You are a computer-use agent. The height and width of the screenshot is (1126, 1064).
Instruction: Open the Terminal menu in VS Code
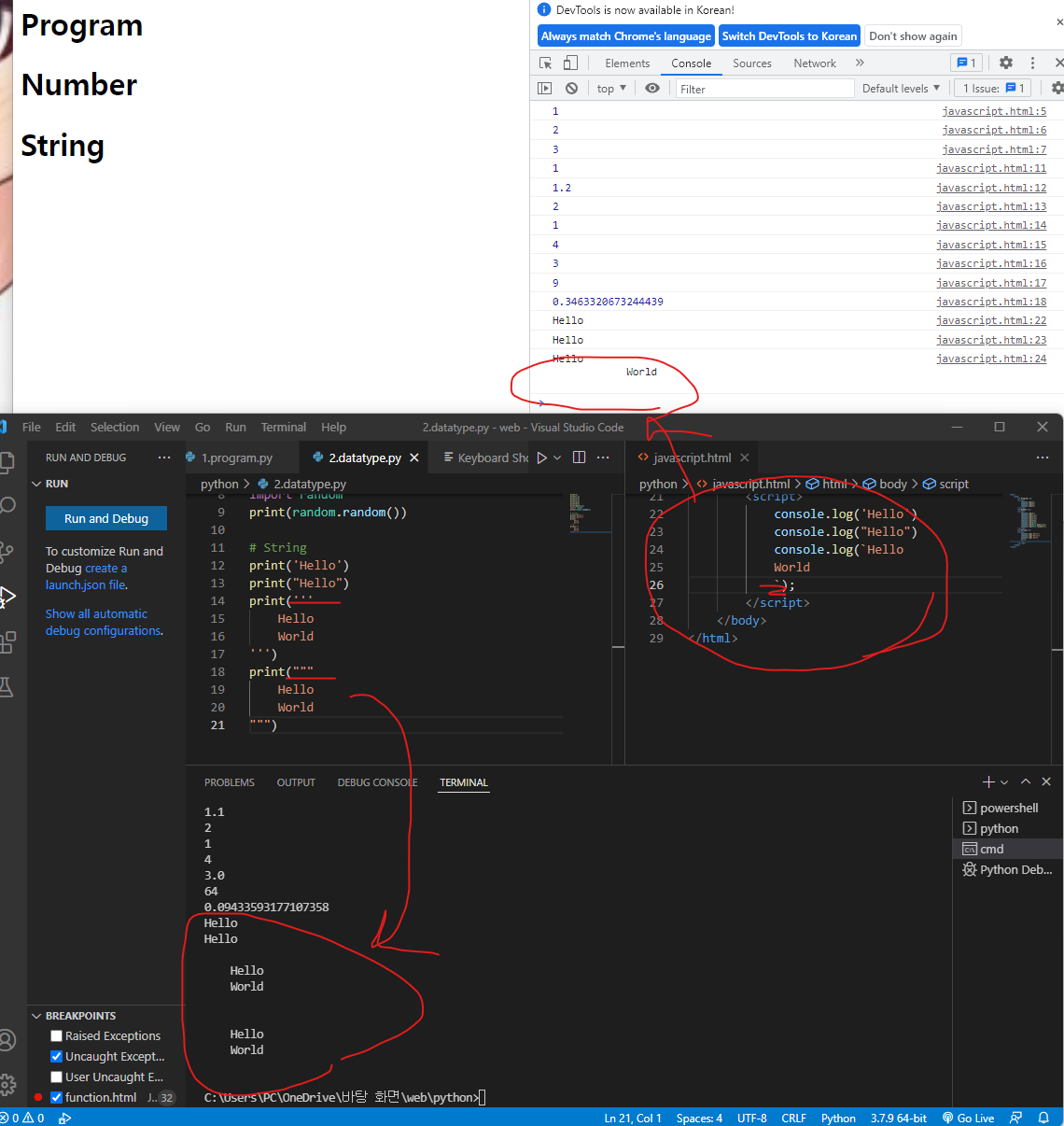click(284, 427)
